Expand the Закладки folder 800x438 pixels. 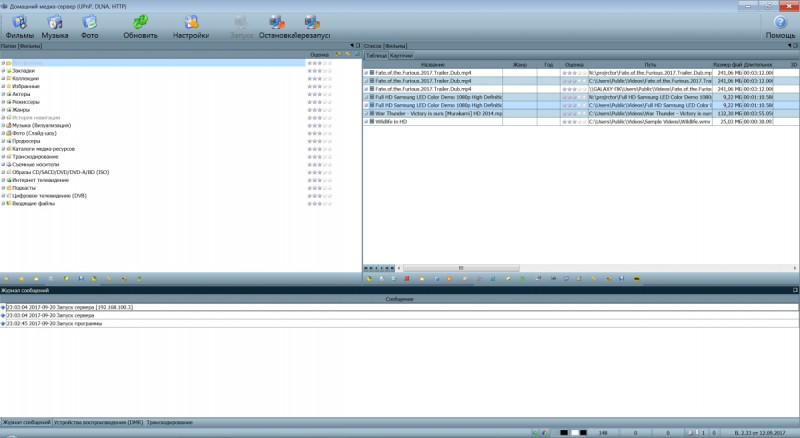[4, 71]
